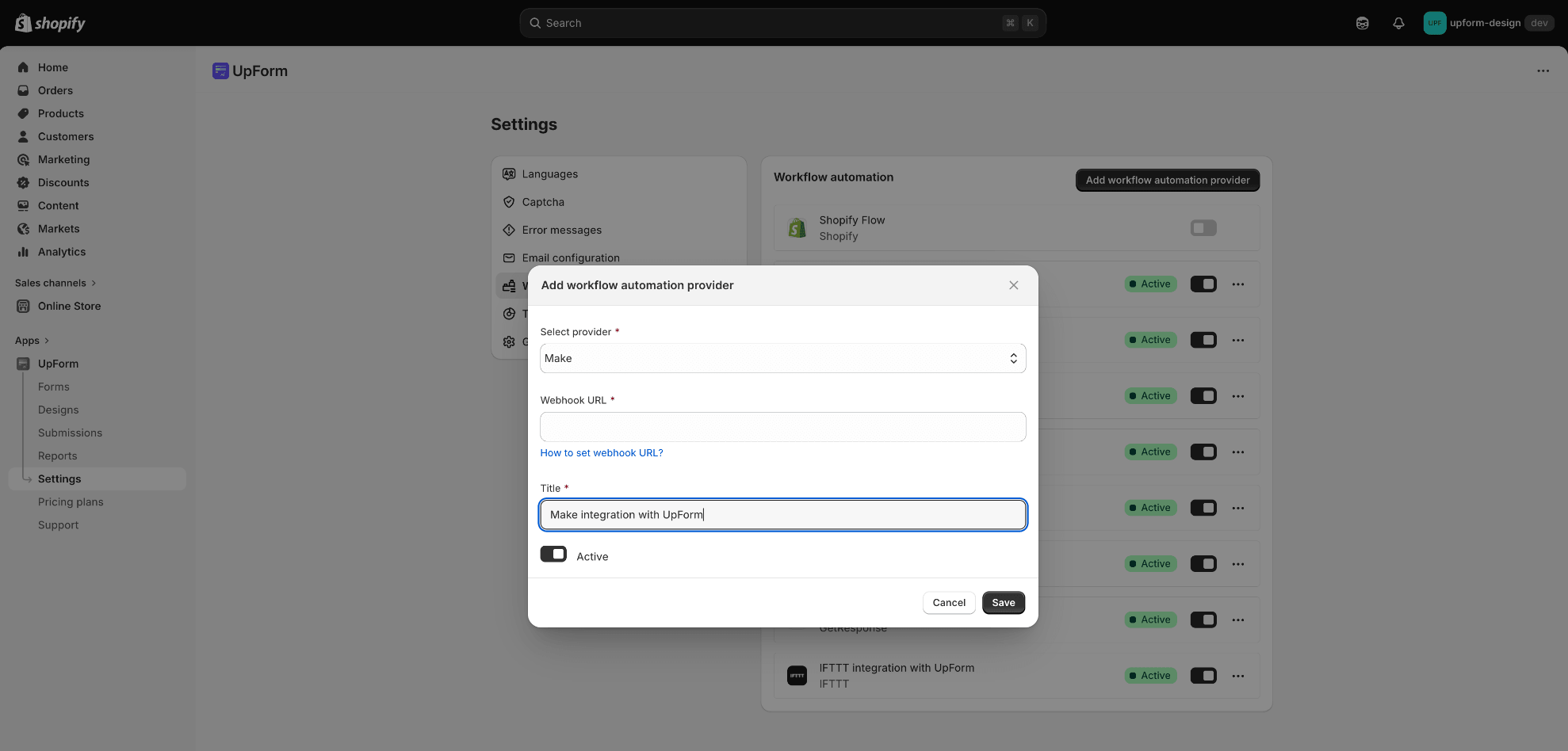The height and width of the screenshot is (751, 1568).
Task: Open Reports under UpForm
Action: (58, 456)
